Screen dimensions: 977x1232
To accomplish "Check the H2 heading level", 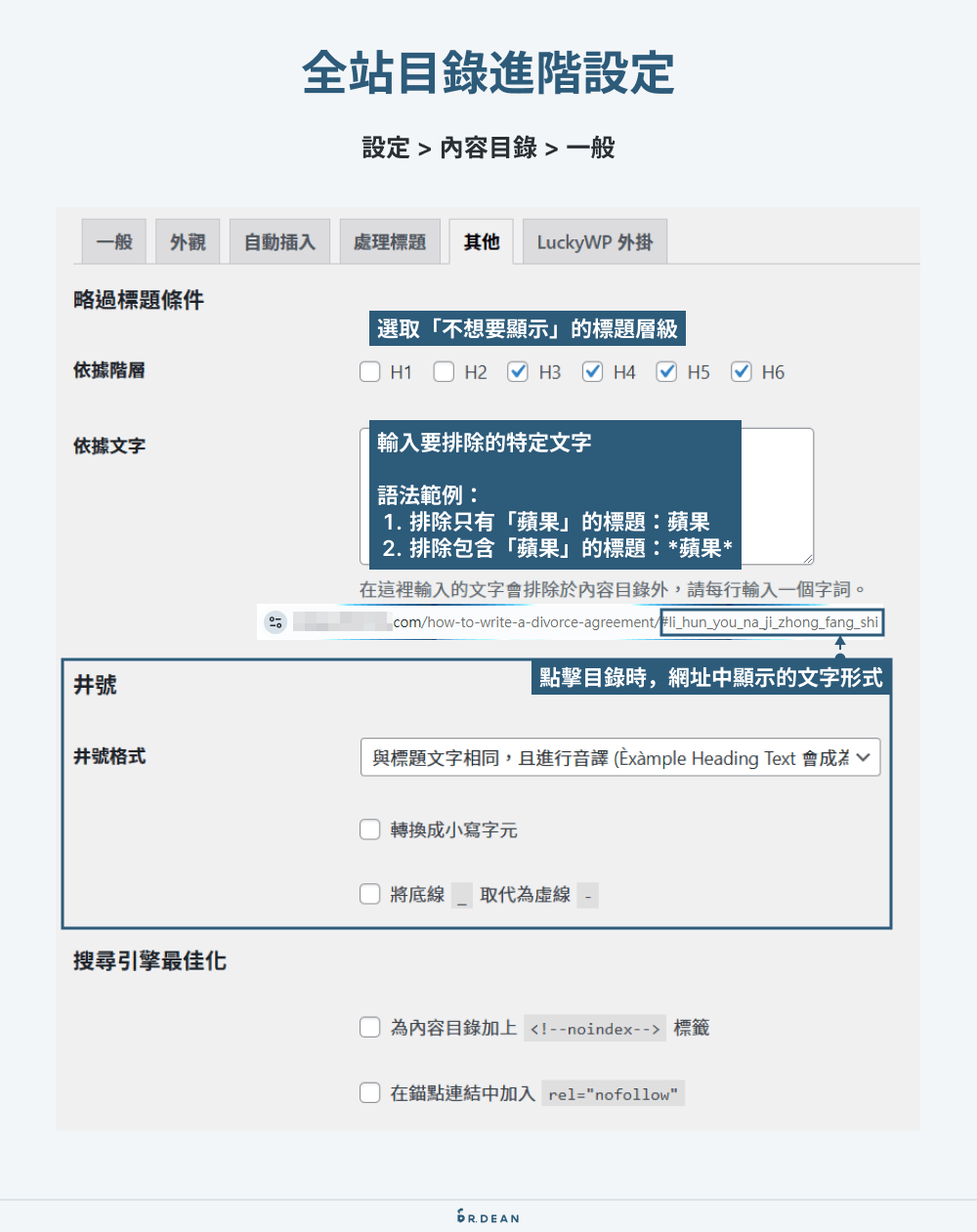I will [x=444, y=371].
